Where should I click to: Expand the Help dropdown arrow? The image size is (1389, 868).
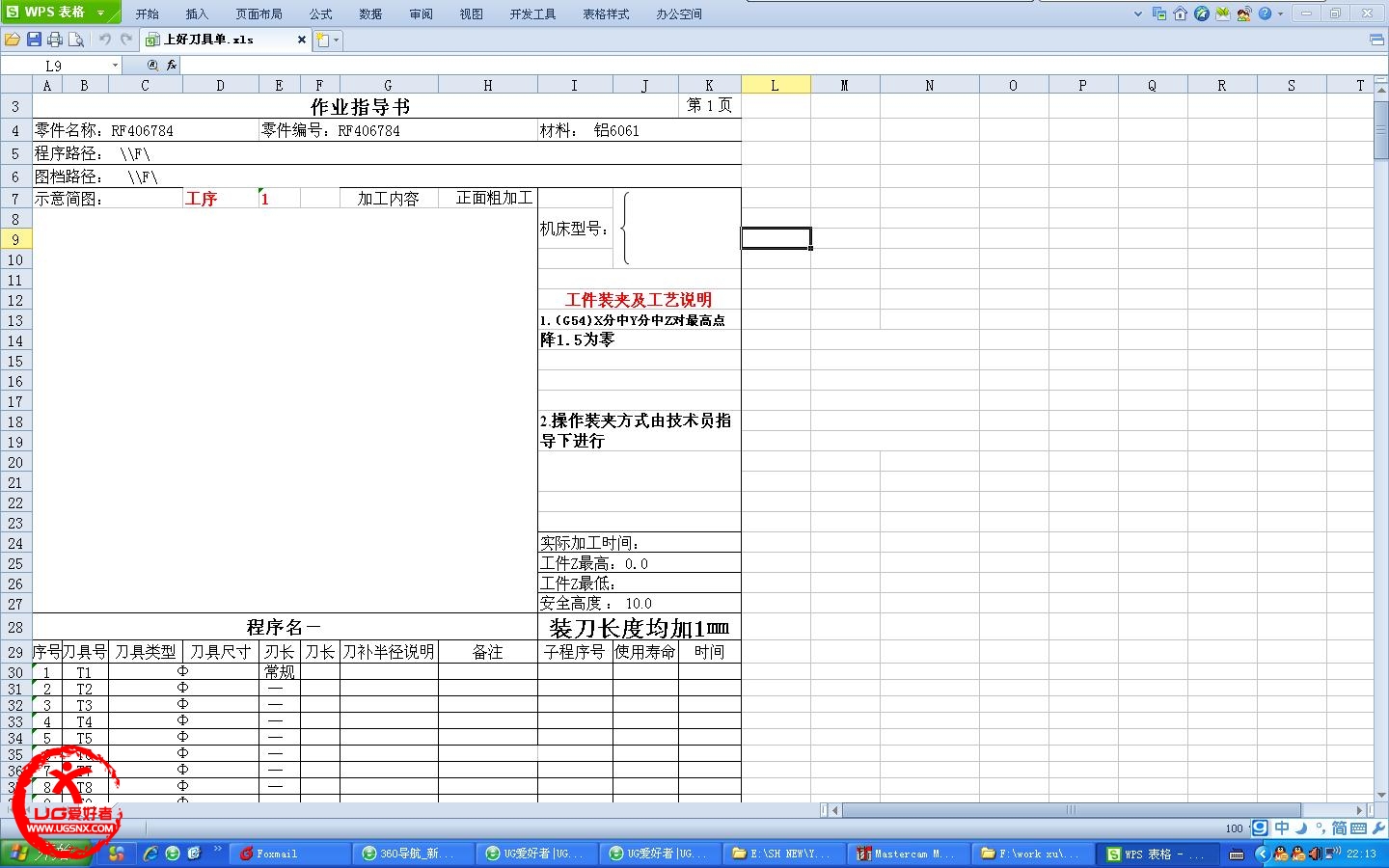coord(1280,14)
